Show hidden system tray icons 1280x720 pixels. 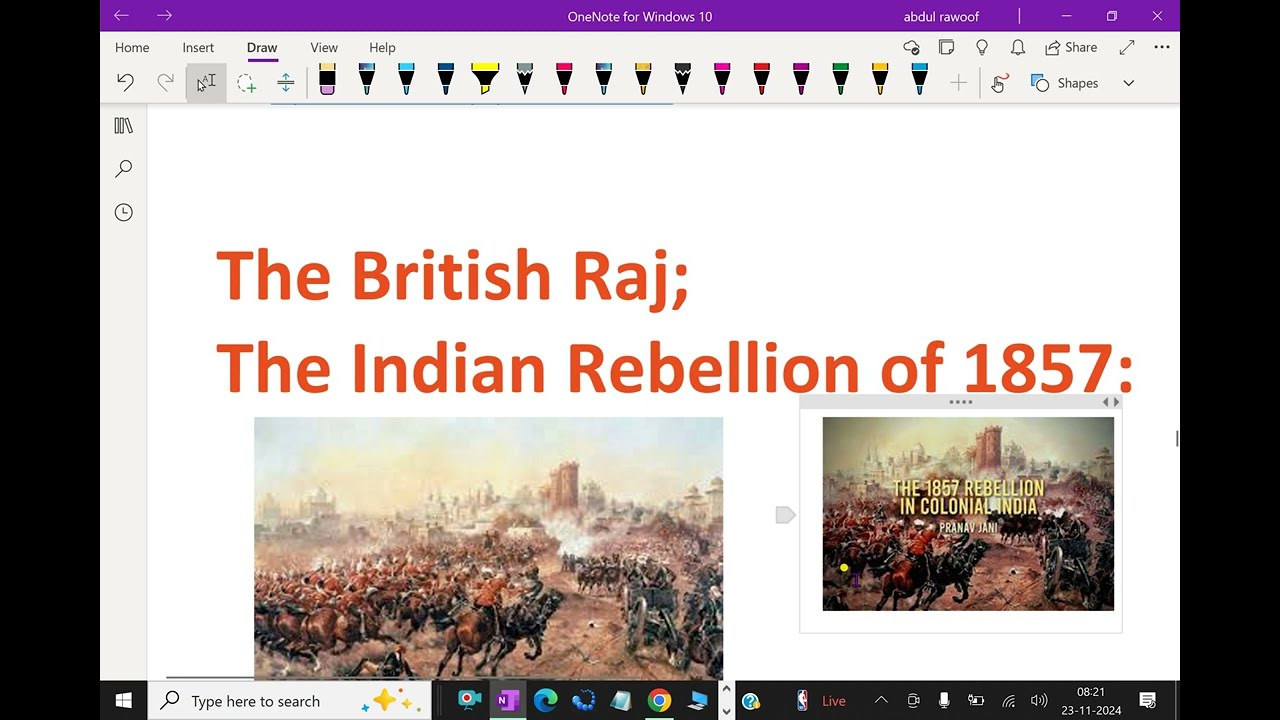pos(882,701)
